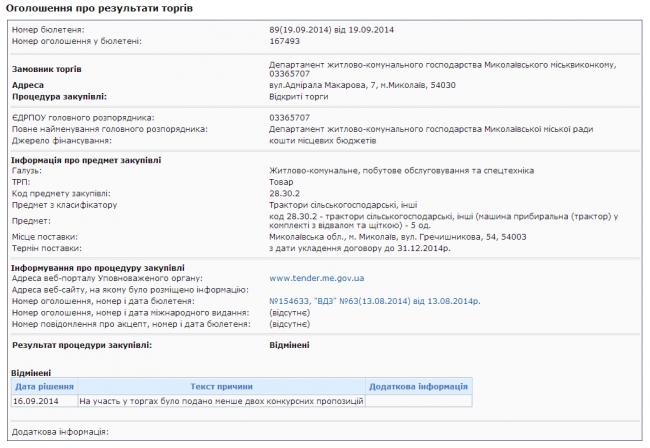Click the industry value "Житлово-комунальне, побутове обслуговування"
This screenshot has width=650, height=448.
396,170
